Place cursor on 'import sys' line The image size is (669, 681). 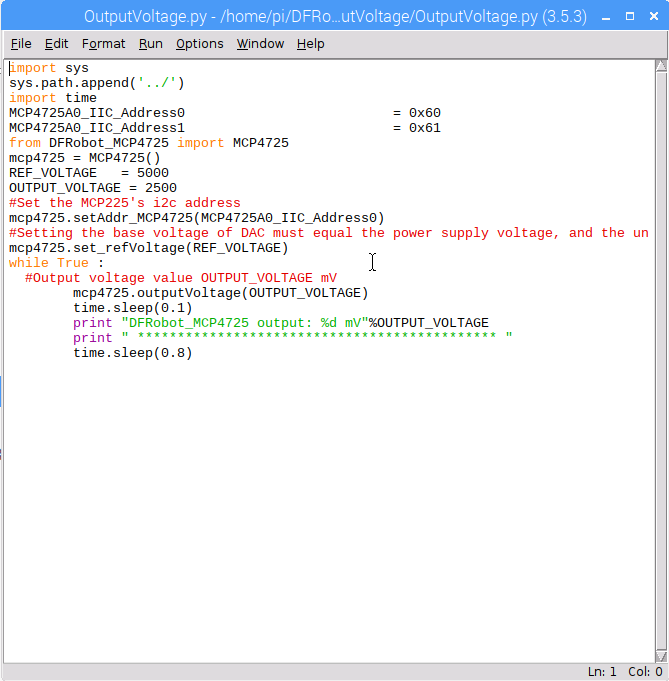point(49,68)
